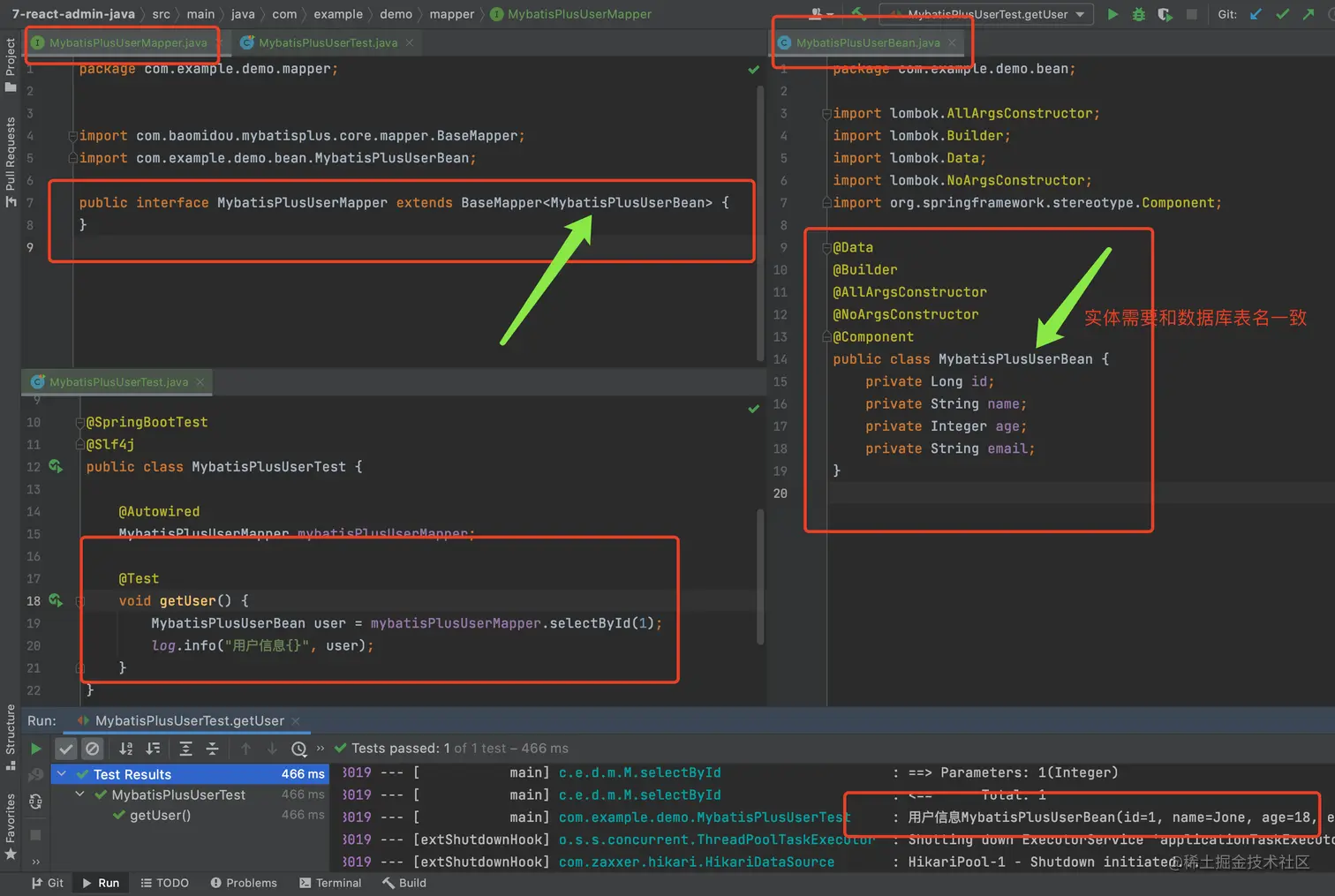The height and width of the screenshot is (896, 1335).
Task: Update project via blue Git arrow
Action: tap(1256, 14)
